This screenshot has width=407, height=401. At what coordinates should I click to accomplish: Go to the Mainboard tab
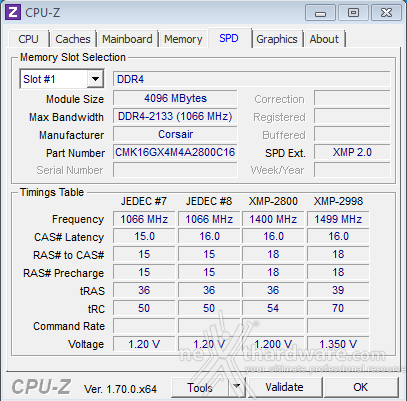point(127,39)
